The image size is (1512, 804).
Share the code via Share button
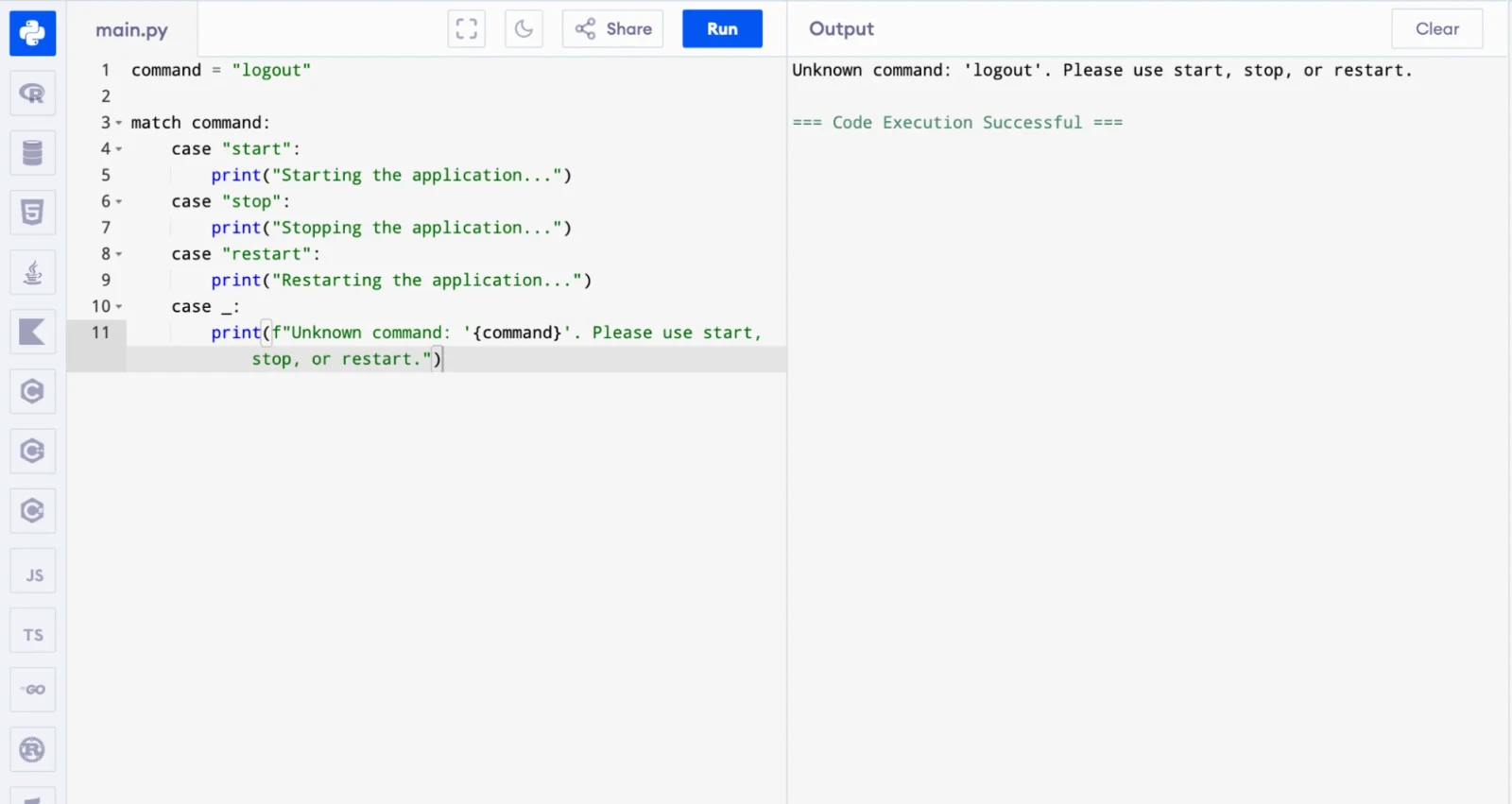pos(613,29)
